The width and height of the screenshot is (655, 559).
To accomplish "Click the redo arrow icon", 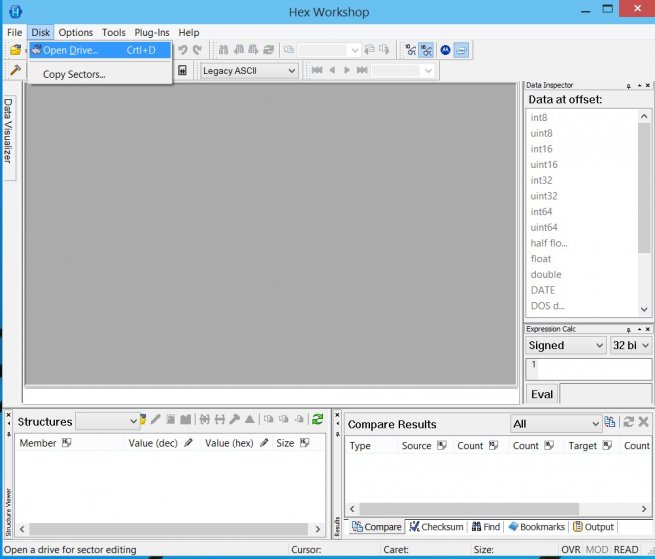I will coord(197,50).
